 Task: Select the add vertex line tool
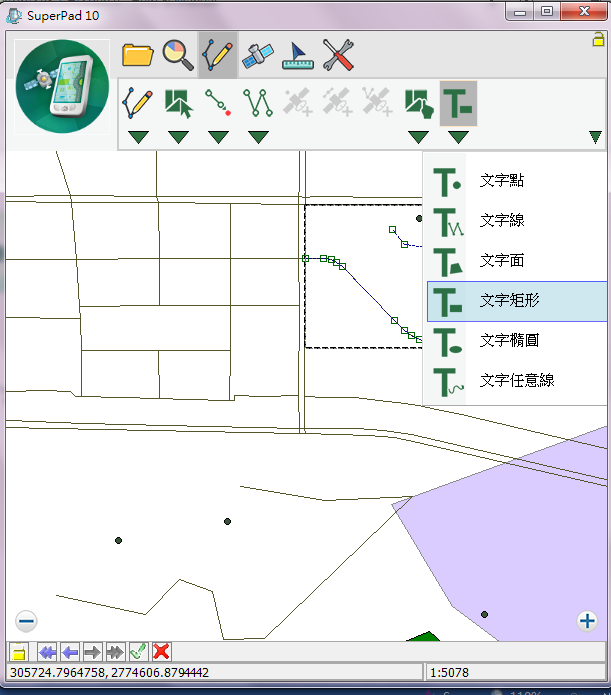(218, 103)
